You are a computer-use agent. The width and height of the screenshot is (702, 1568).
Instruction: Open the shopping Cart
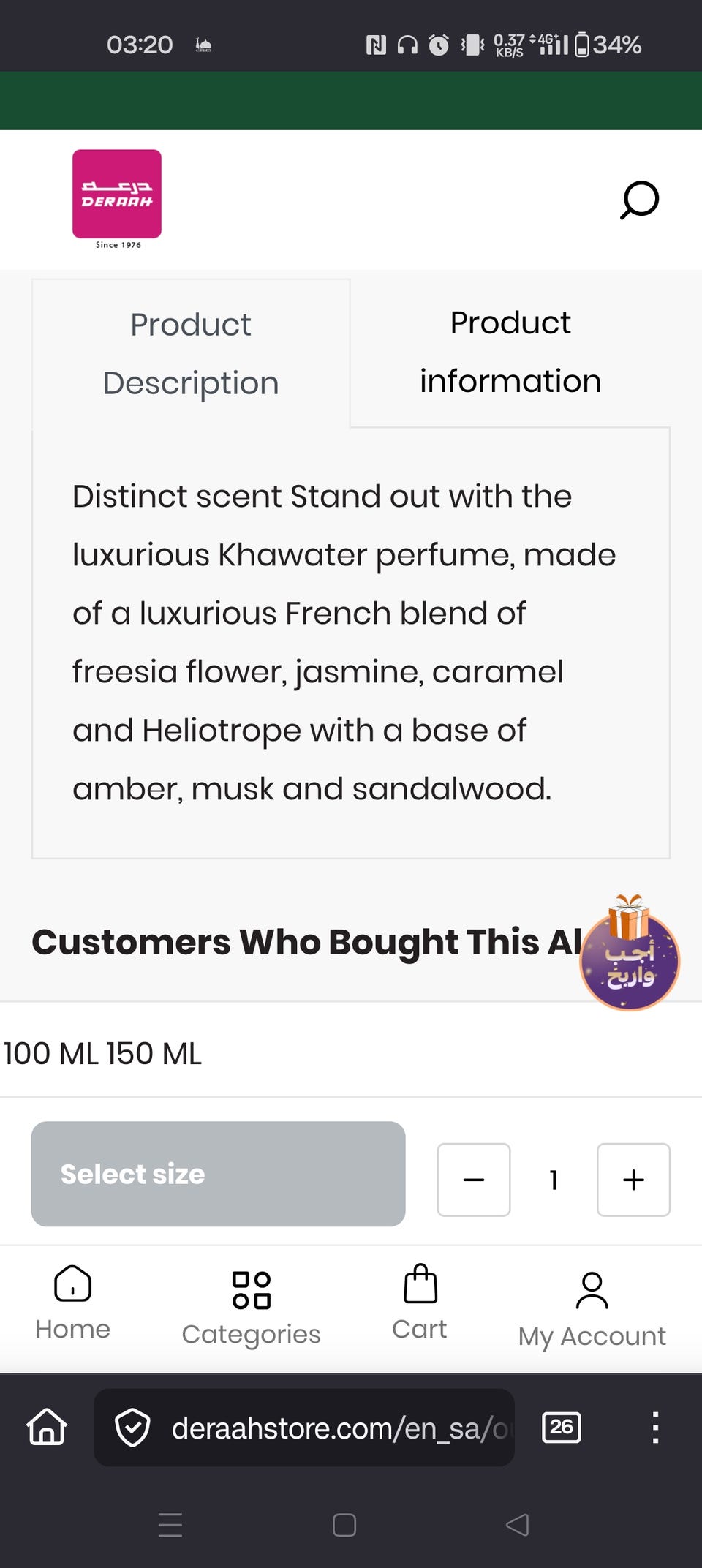[420, 1303]
